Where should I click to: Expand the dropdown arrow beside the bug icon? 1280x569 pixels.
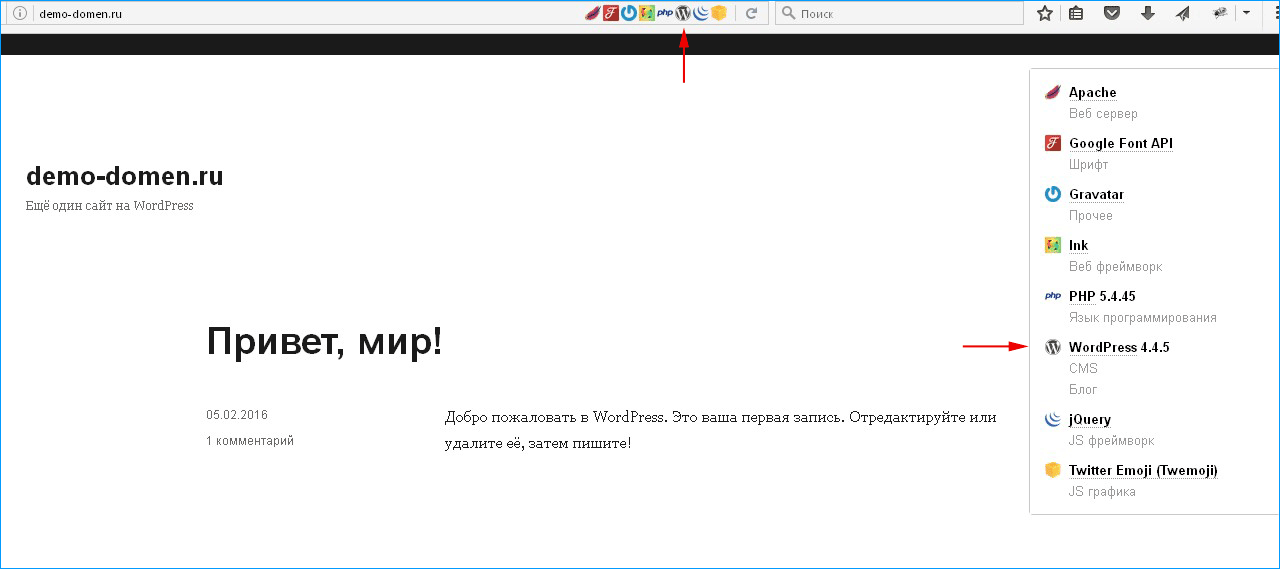coord(1246,13)
